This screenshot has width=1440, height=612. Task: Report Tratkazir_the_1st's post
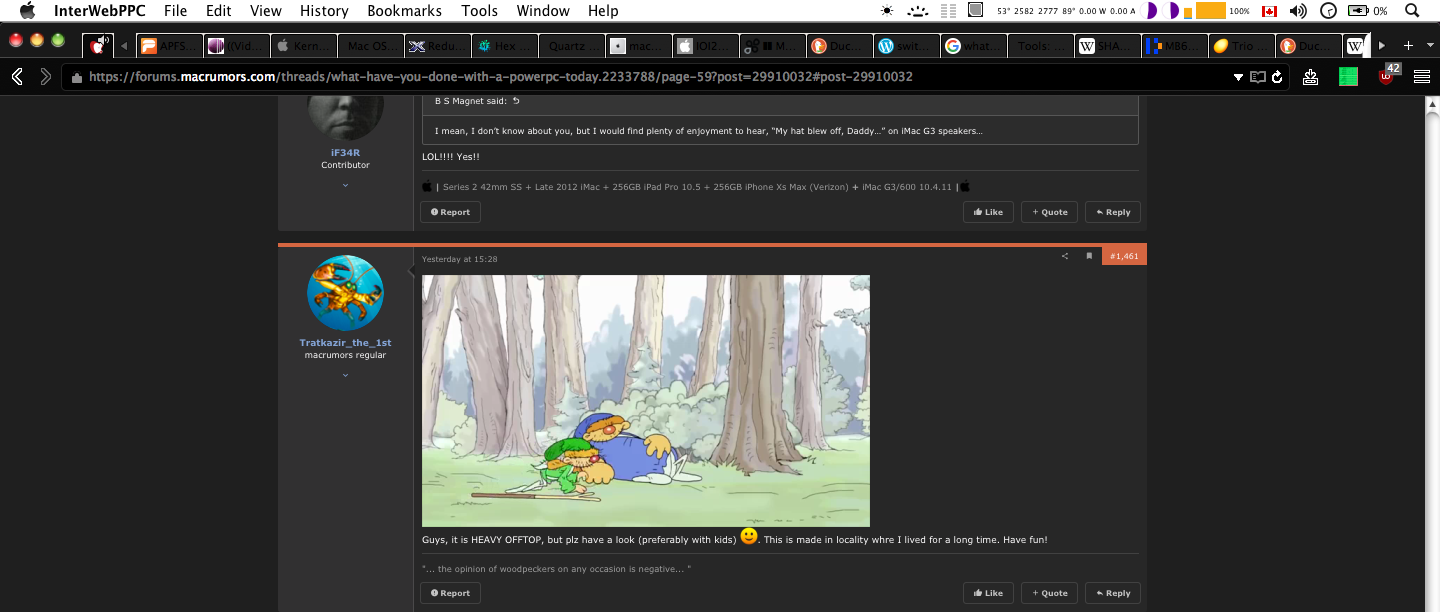451,593
